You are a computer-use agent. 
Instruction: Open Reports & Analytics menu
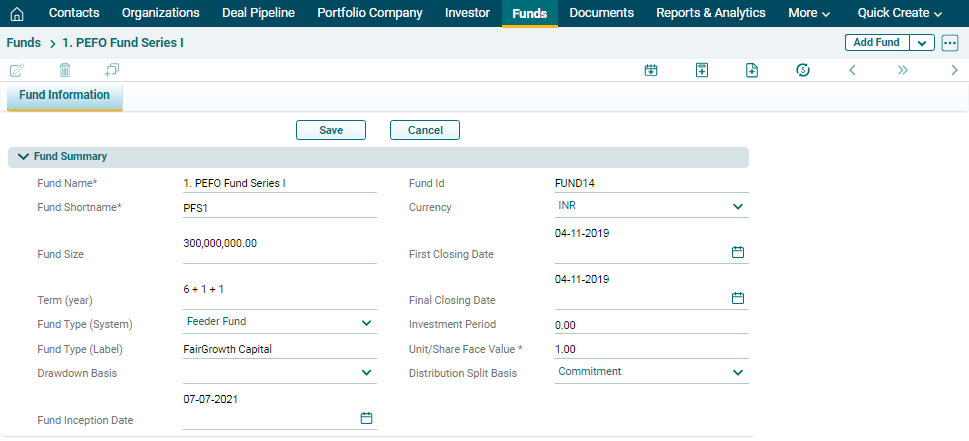(710, 13)
